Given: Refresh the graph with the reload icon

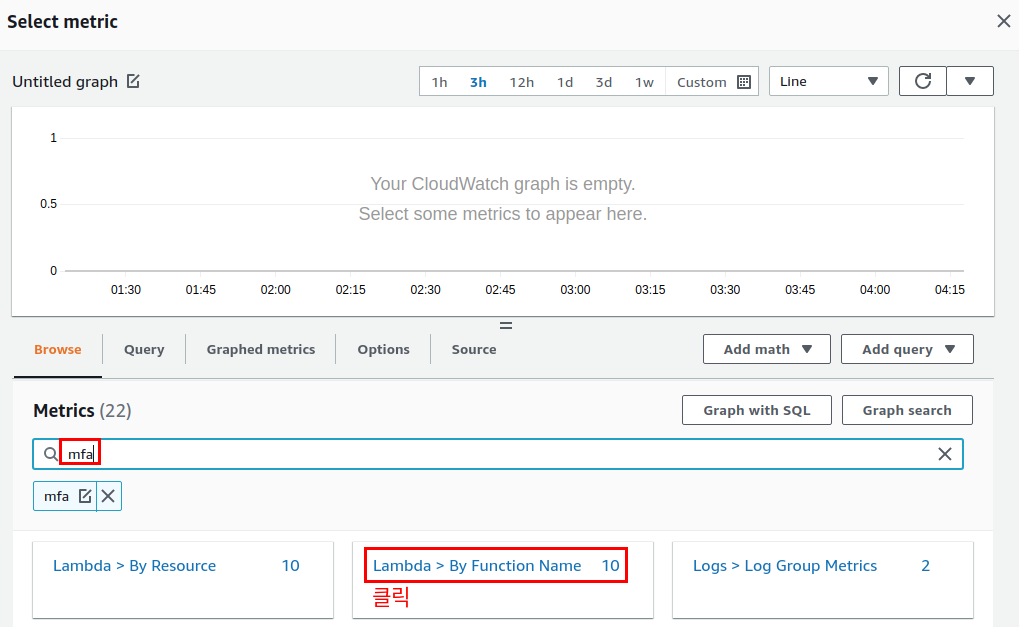Looking at the screenshot, I should tap(923, 81).
